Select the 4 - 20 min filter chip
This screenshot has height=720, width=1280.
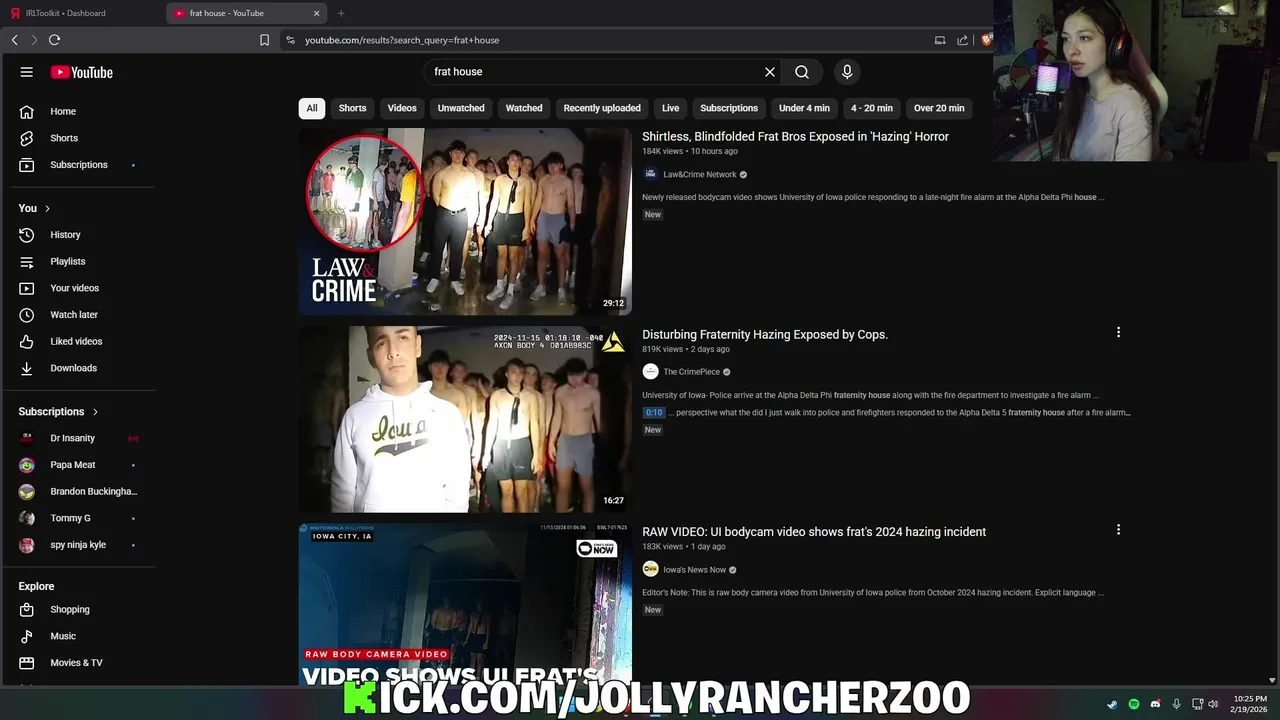(x=872, y=108)
